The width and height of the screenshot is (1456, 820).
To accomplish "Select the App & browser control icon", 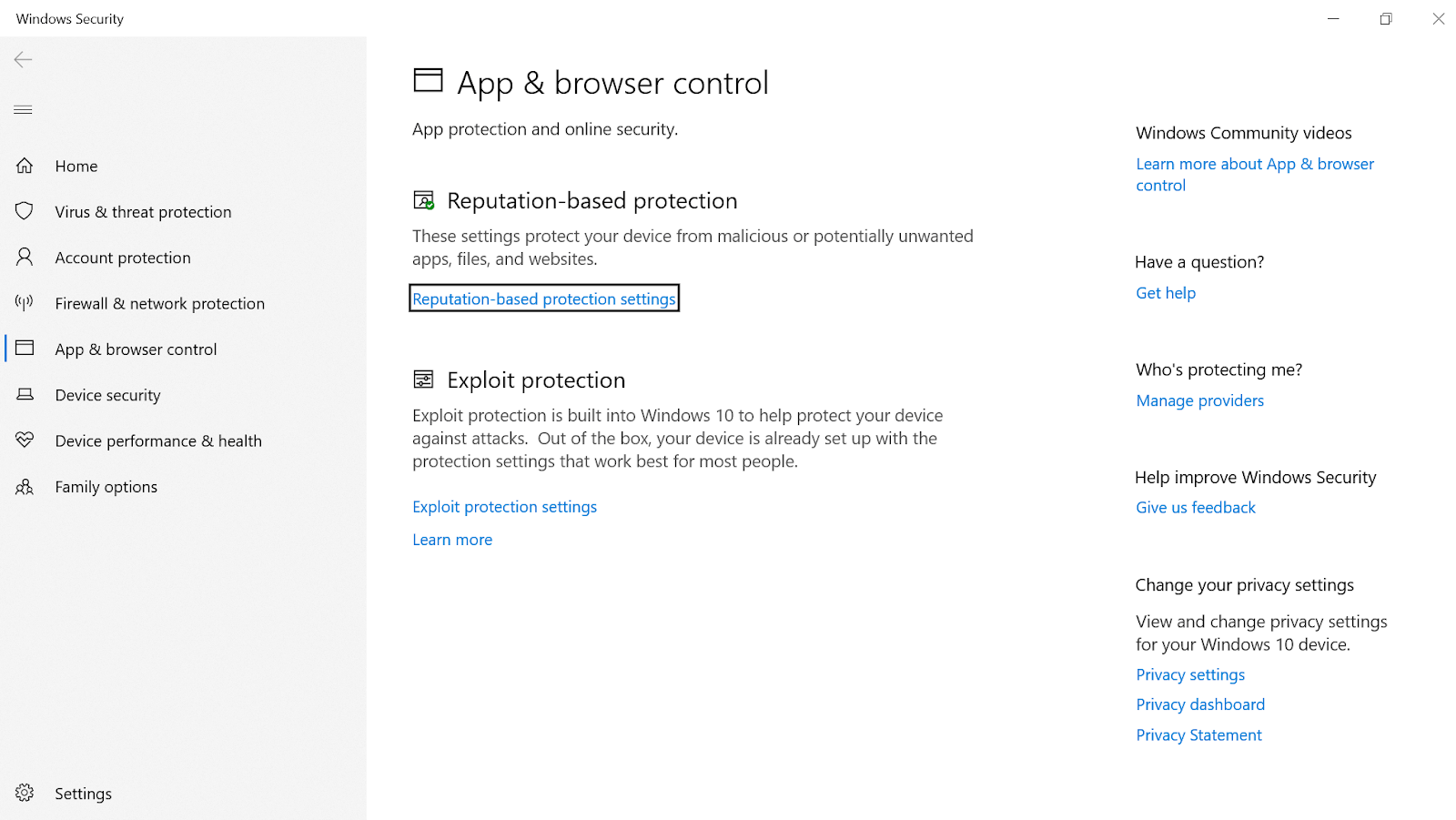I will (x=25, y=349).
